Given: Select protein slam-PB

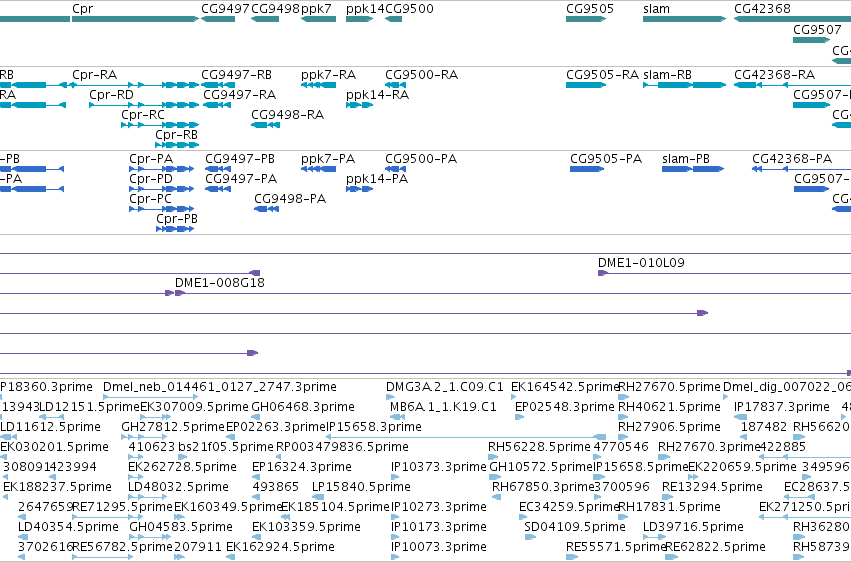Looking at the screenshot, I should [693, 169].
